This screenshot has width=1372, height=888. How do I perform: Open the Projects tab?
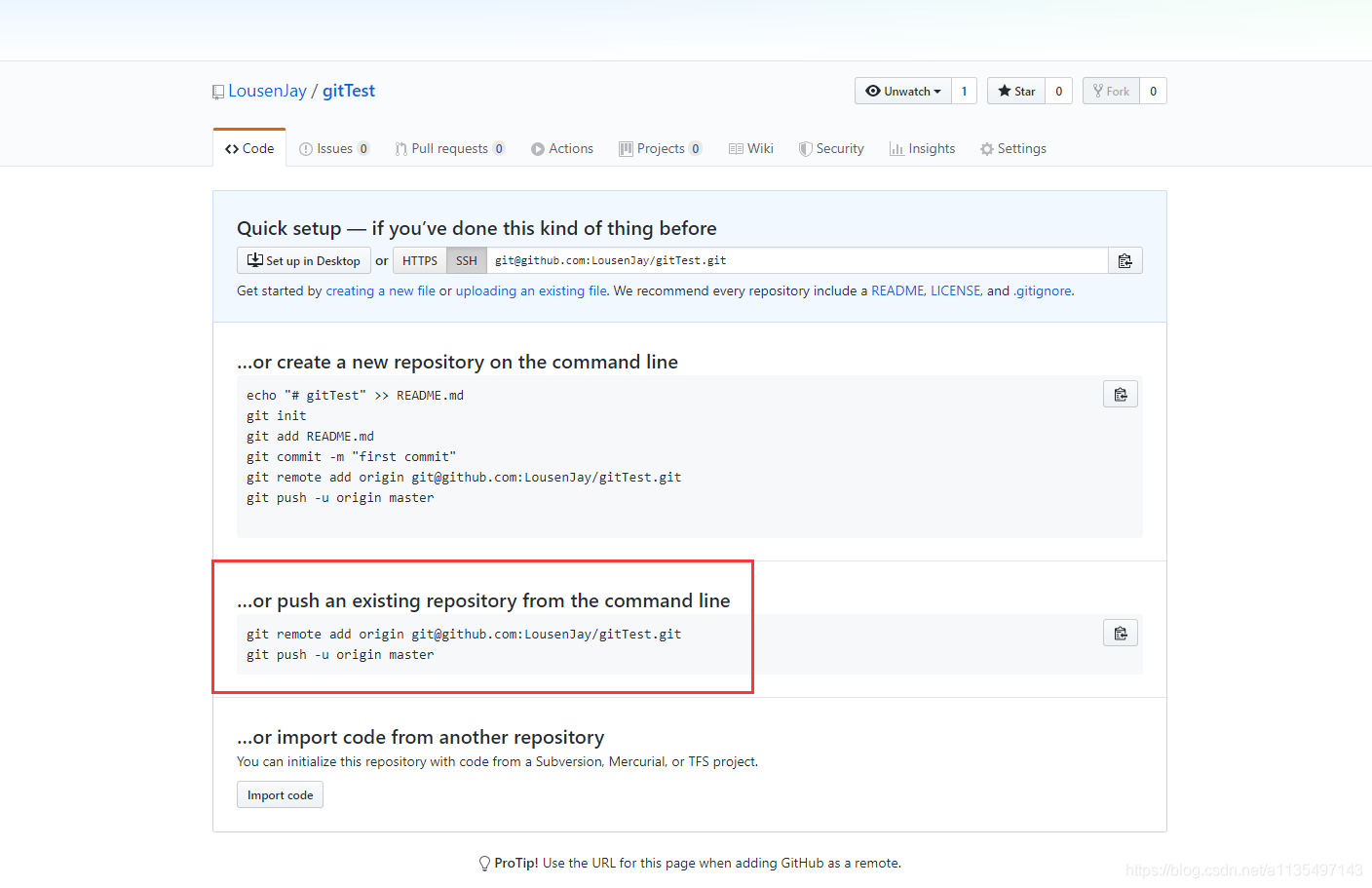[x=660, y=148]
